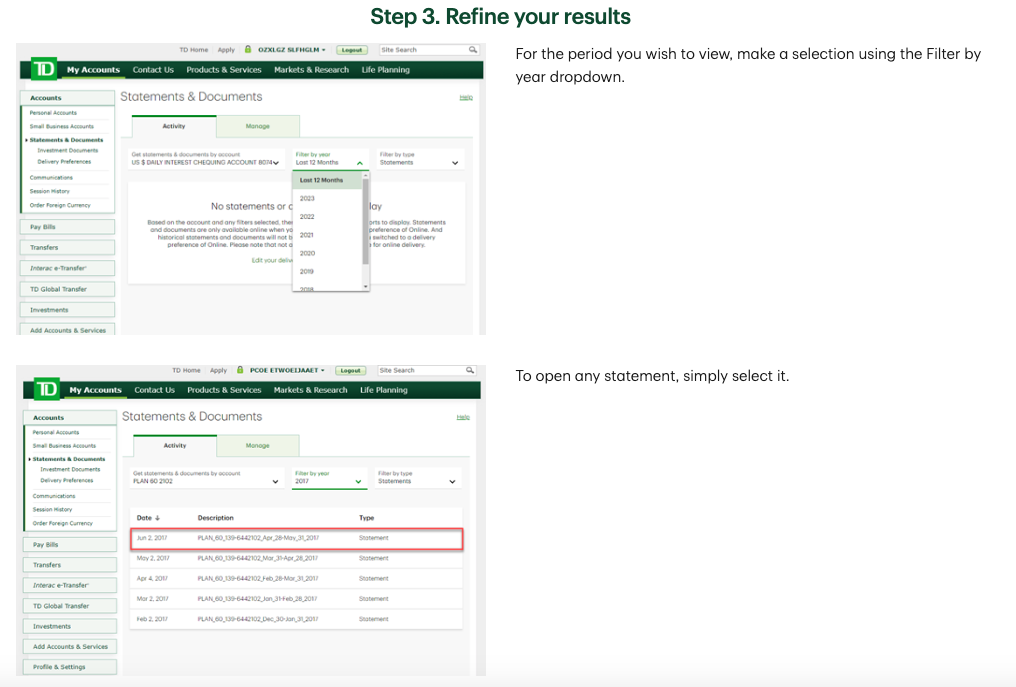Click Pay Bills in top screenshot's sidebar
This screenshot has width=1016, height=687.
click(x=67, y=227)
